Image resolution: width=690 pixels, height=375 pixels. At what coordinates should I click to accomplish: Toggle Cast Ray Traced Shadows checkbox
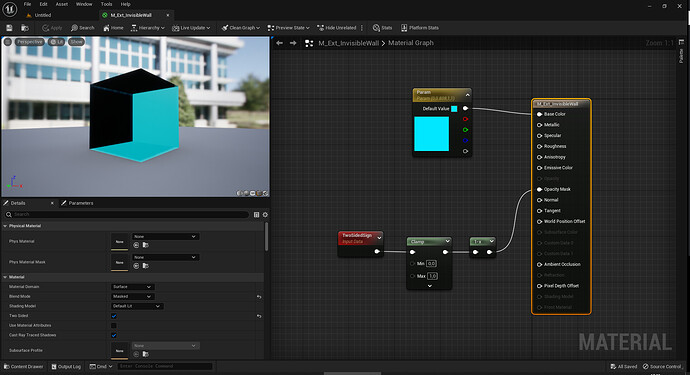point(114,335)
